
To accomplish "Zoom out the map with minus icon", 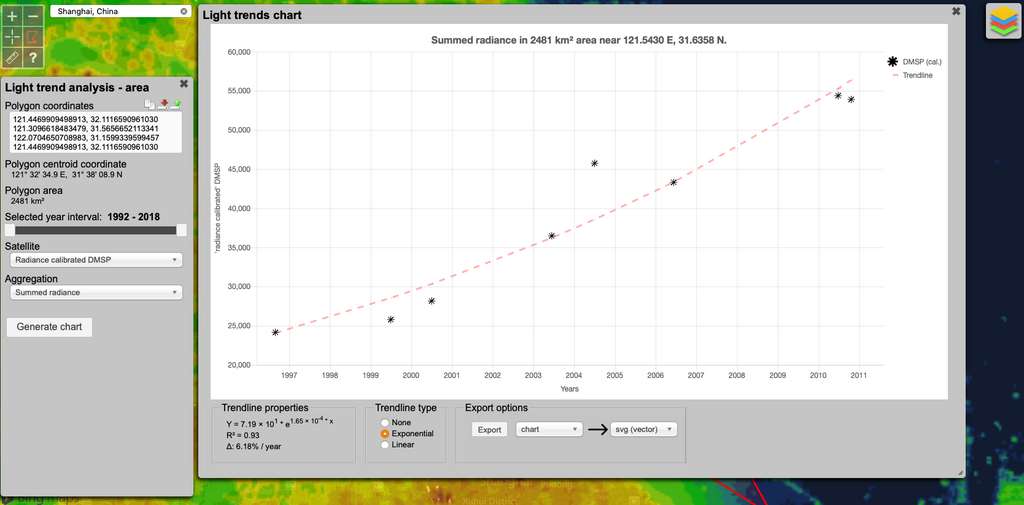I will click(x=35, y=14).
